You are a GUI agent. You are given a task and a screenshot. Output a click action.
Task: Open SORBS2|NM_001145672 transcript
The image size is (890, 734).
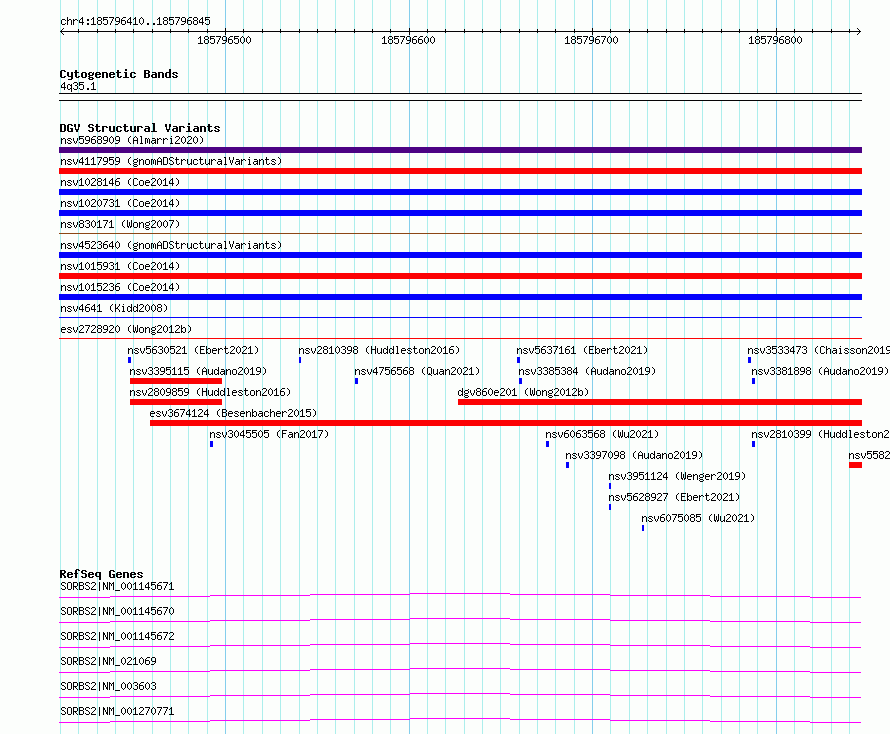point(117,636)
